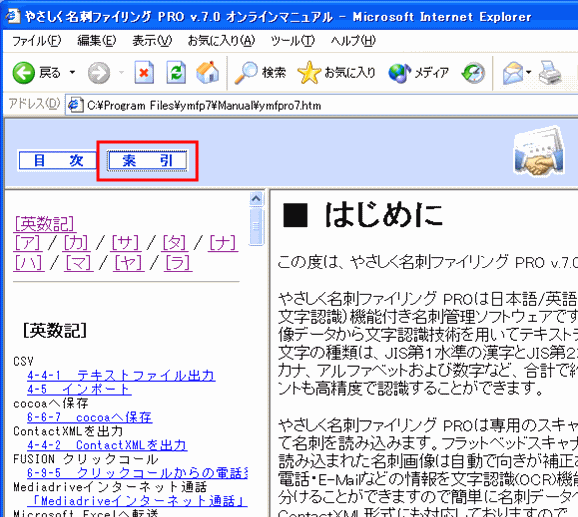The width and height of the screenshot is (578, 517).
Task: Open the ヘルプ(H) menu
Action: [353, 41]
